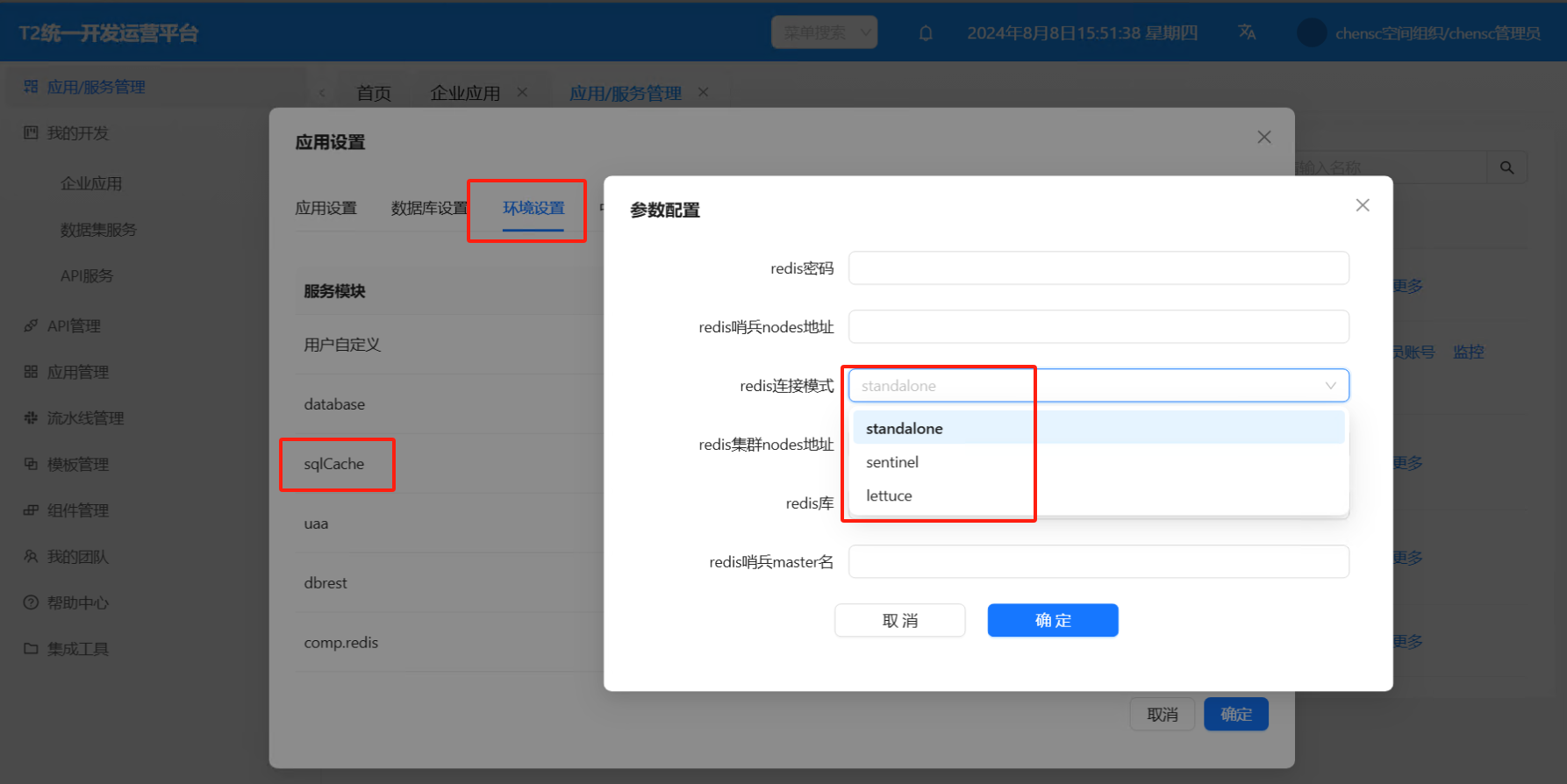Close the 应用设置 dialog
1567x784 pixels.
click(1264, 137)
